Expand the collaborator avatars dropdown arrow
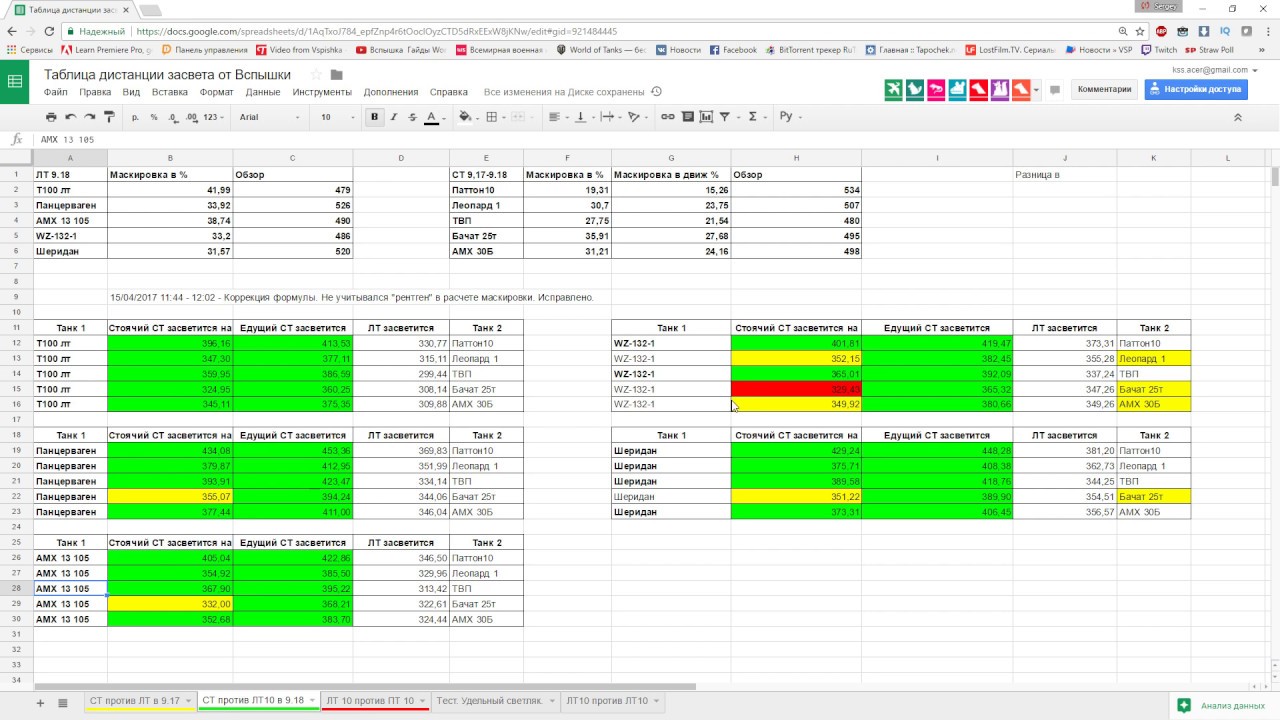 (1037, 90)
